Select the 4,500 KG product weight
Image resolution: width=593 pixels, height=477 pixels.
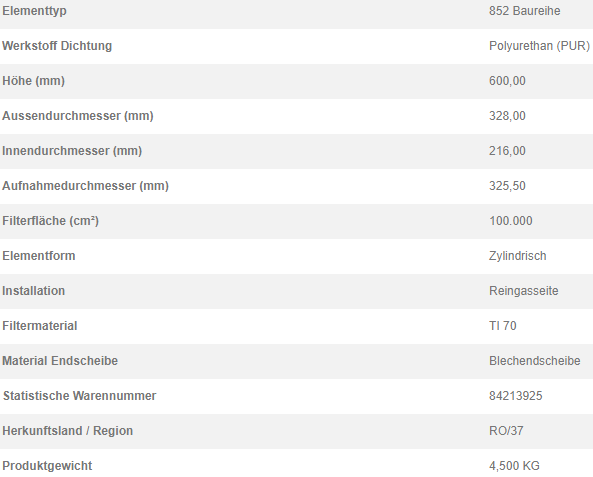click(x=514, y=466)
